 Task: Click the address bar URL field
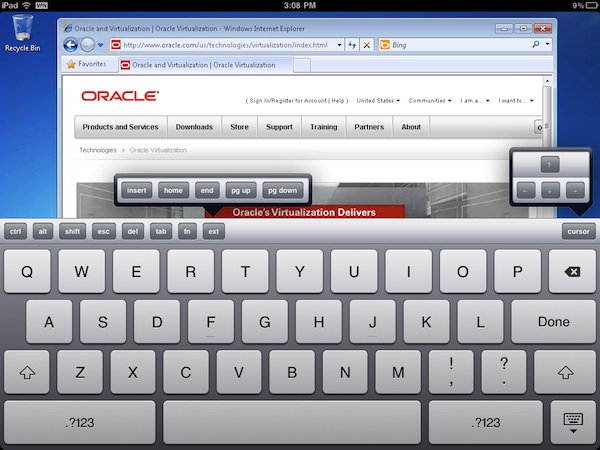pyautogui.click(x=224, y=45)
